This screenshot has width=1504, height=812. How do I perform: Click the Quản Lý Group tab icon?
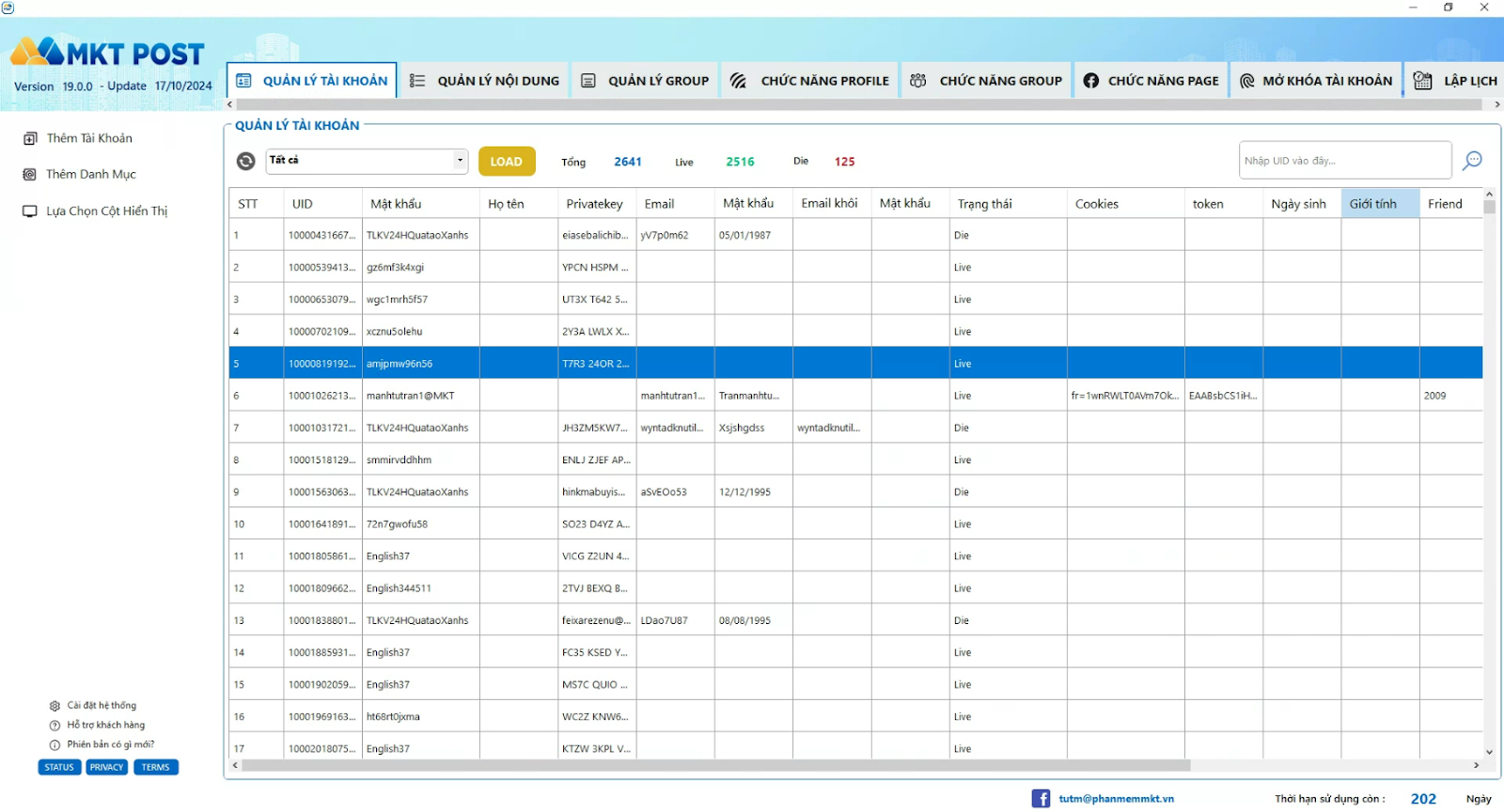[588, 81]
